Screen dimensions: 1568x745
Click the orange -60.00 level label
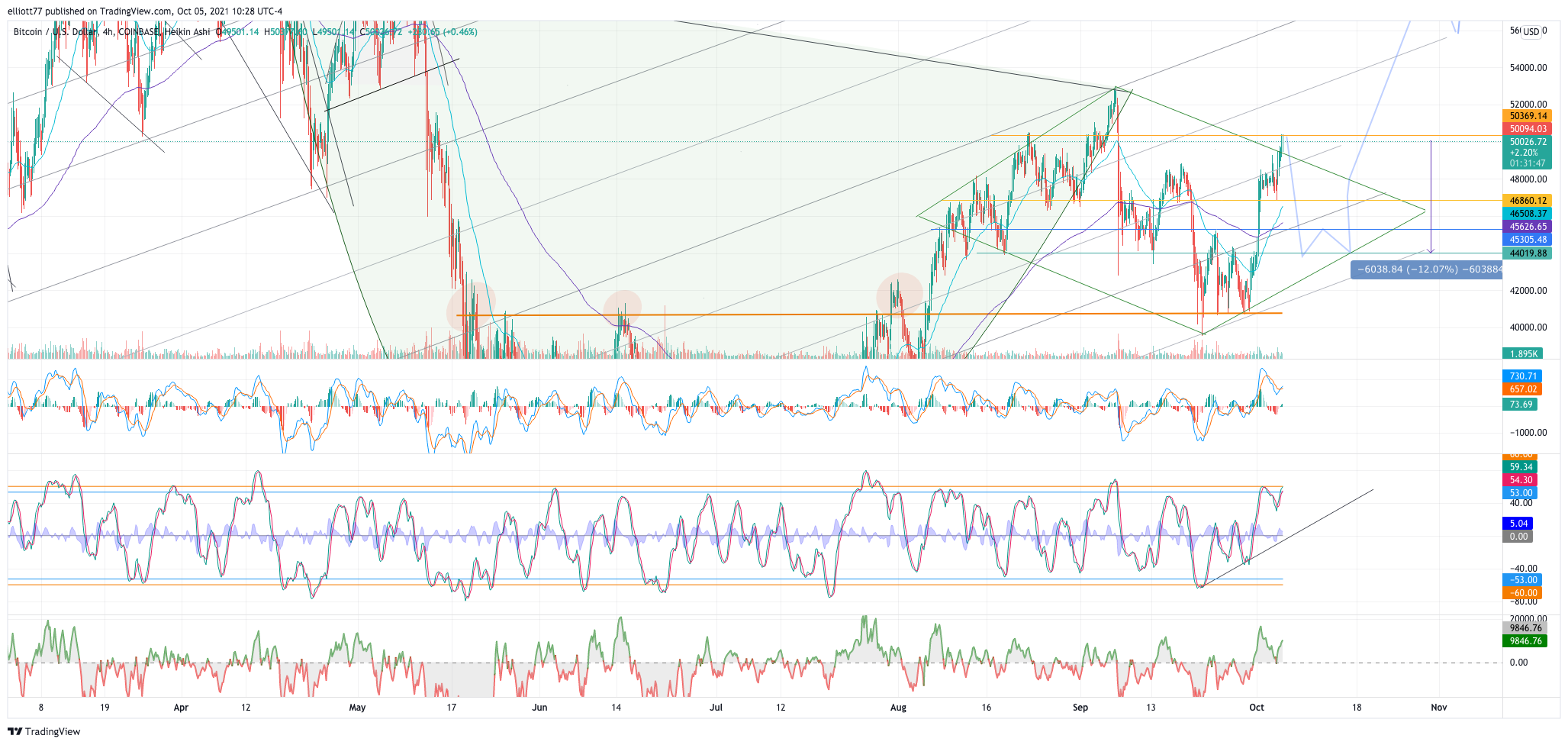[x=1522, y=593]
